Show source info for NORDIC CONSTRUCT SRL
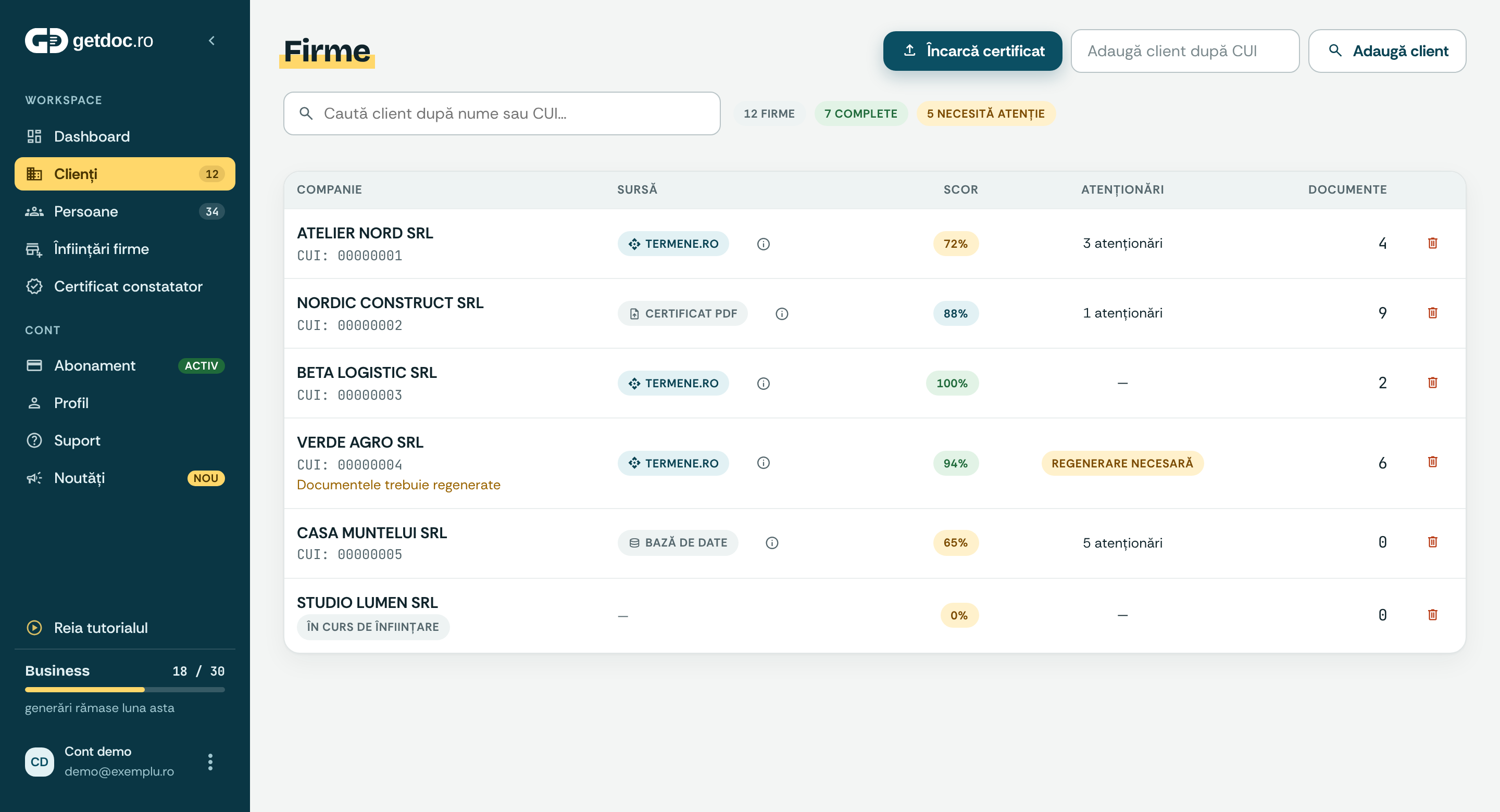This screenshot has height=812, width=1500. coord(782,314)
